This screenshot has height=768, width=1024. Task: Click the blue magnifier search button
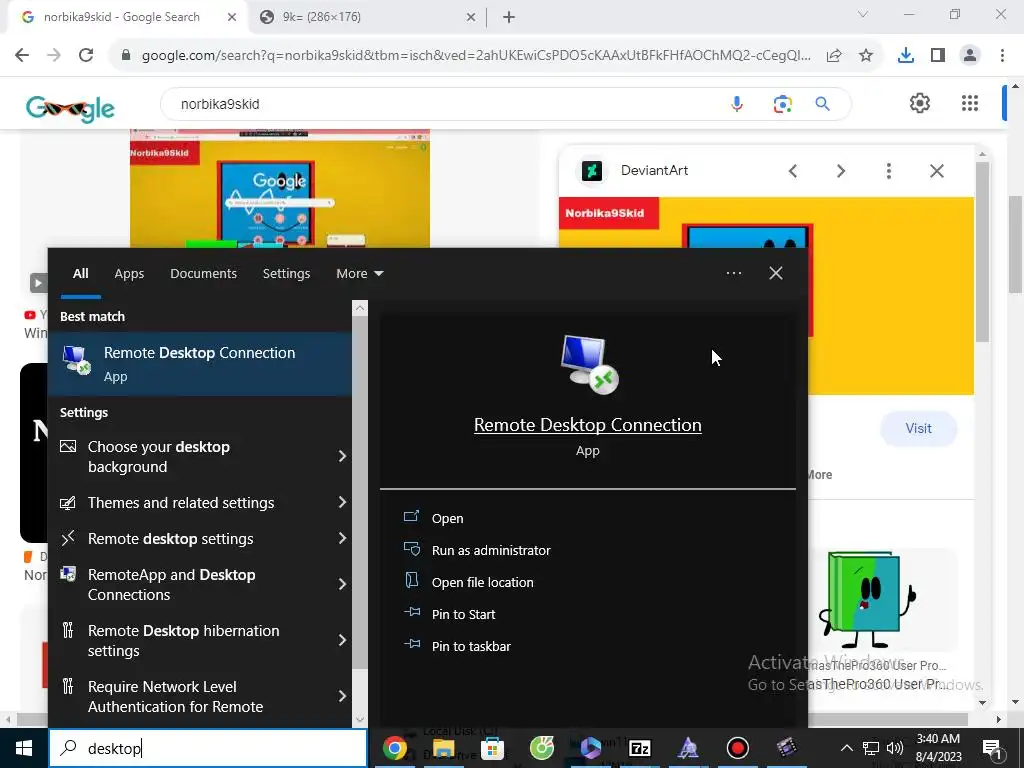(823, 104)
